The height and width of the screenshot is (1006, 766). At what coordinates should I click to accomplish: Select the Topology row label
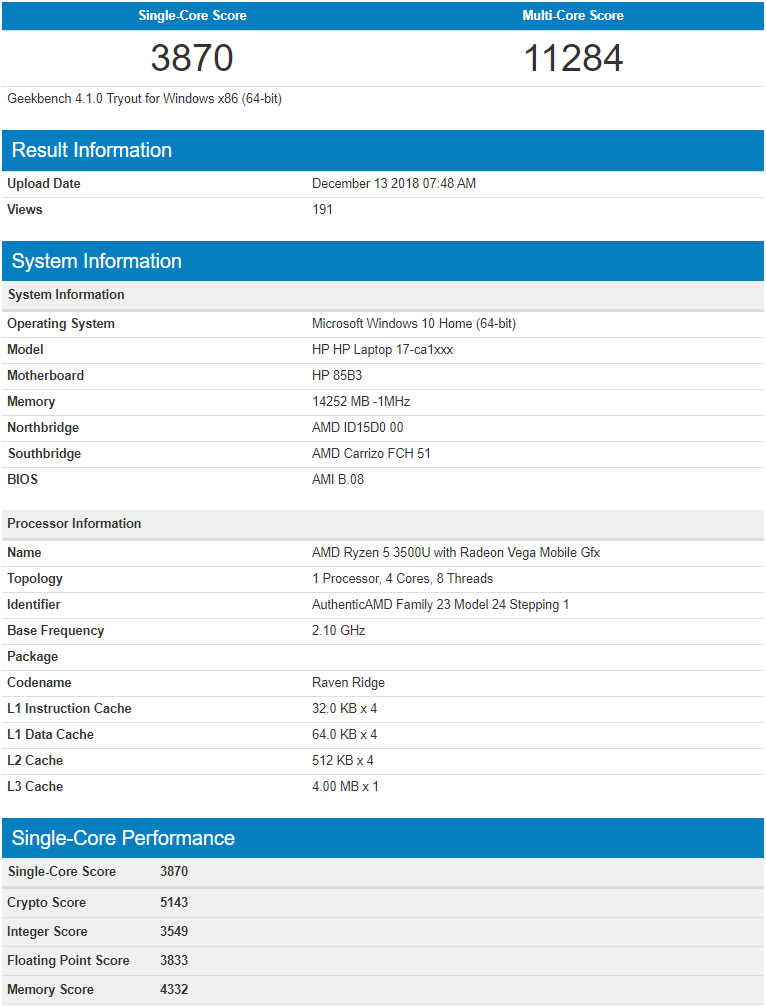coord(35,578)
